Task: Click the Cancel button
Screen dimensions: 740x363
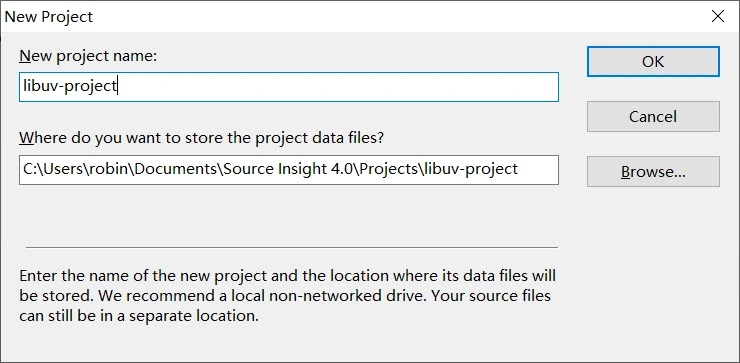Action: click(653, 117)
